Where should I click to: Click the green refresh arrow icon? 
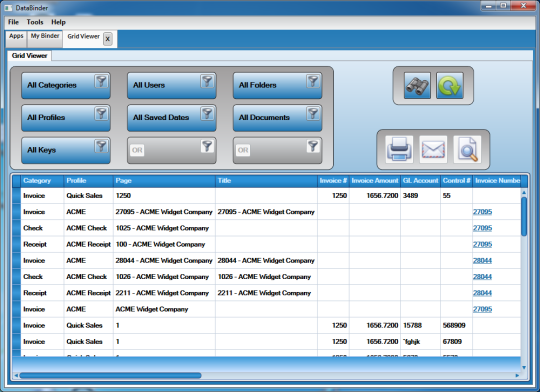click(x=450, y=85)
